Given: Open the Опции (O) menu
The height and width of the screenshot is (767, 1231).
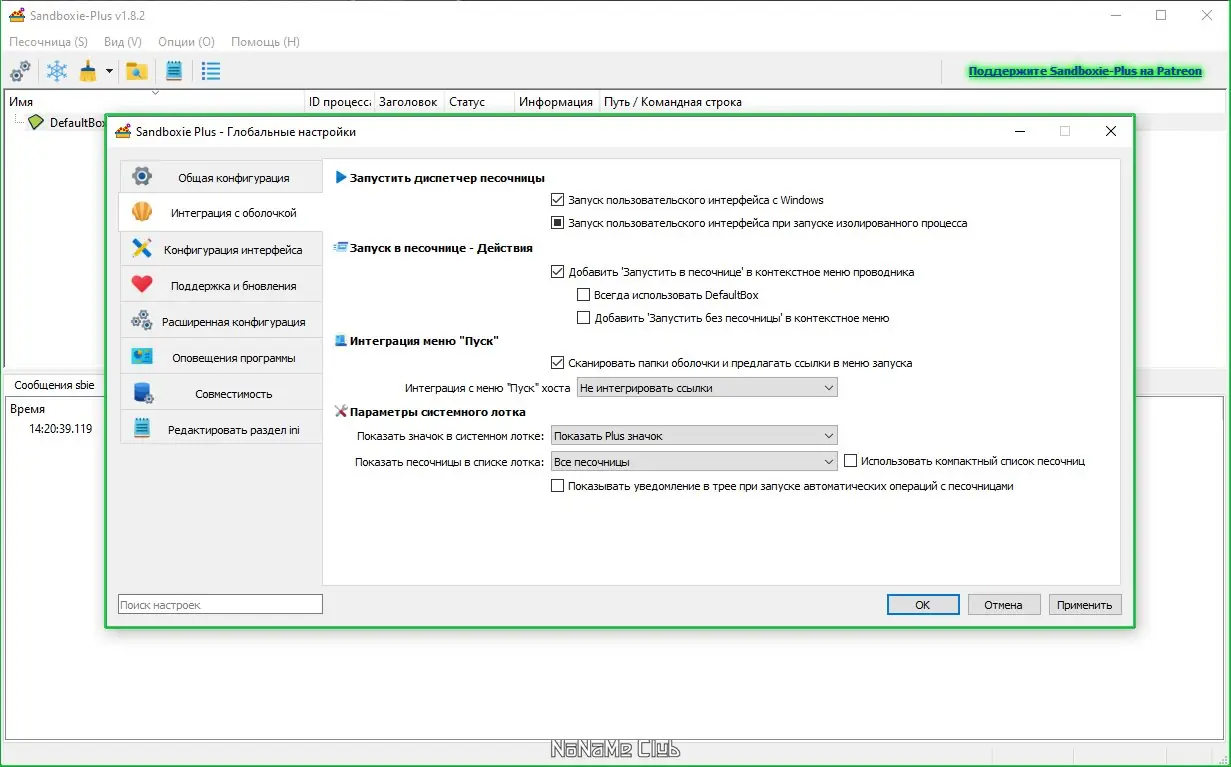Looking at the screenshot, I should pyautogui.click(x=186, y=42).
